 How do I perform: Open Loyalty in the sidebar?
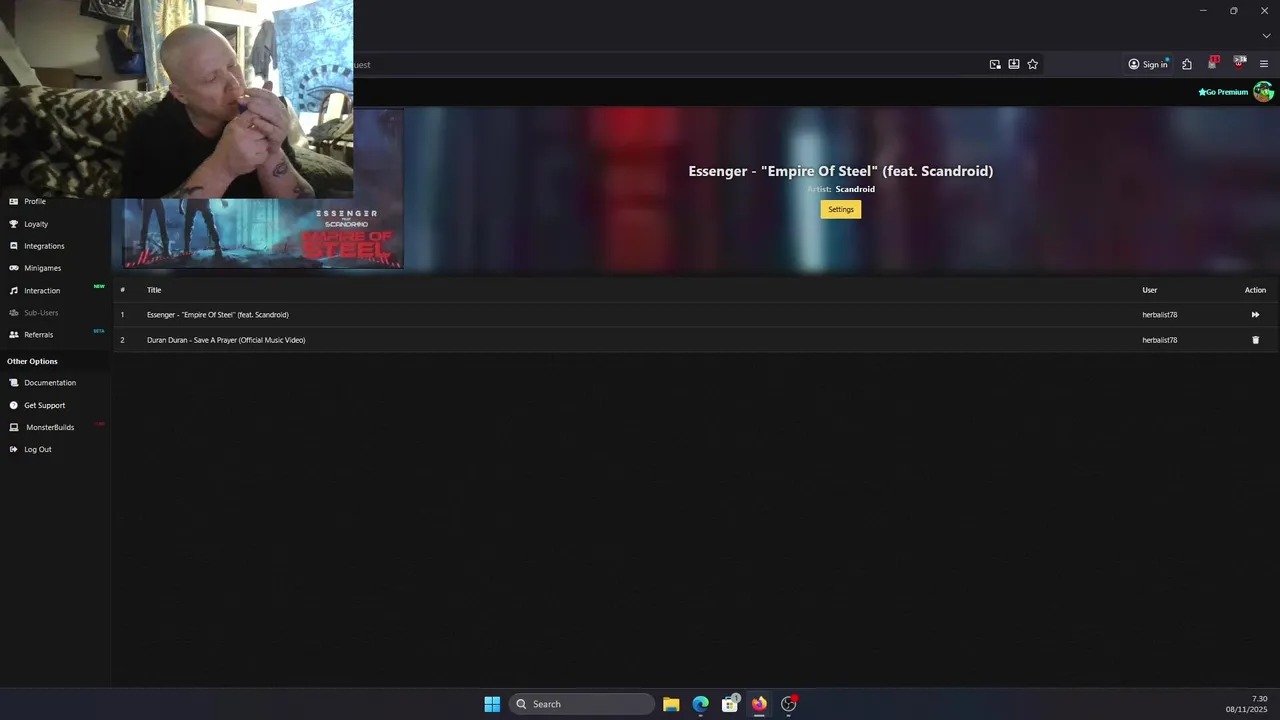[x=36, y=224]
